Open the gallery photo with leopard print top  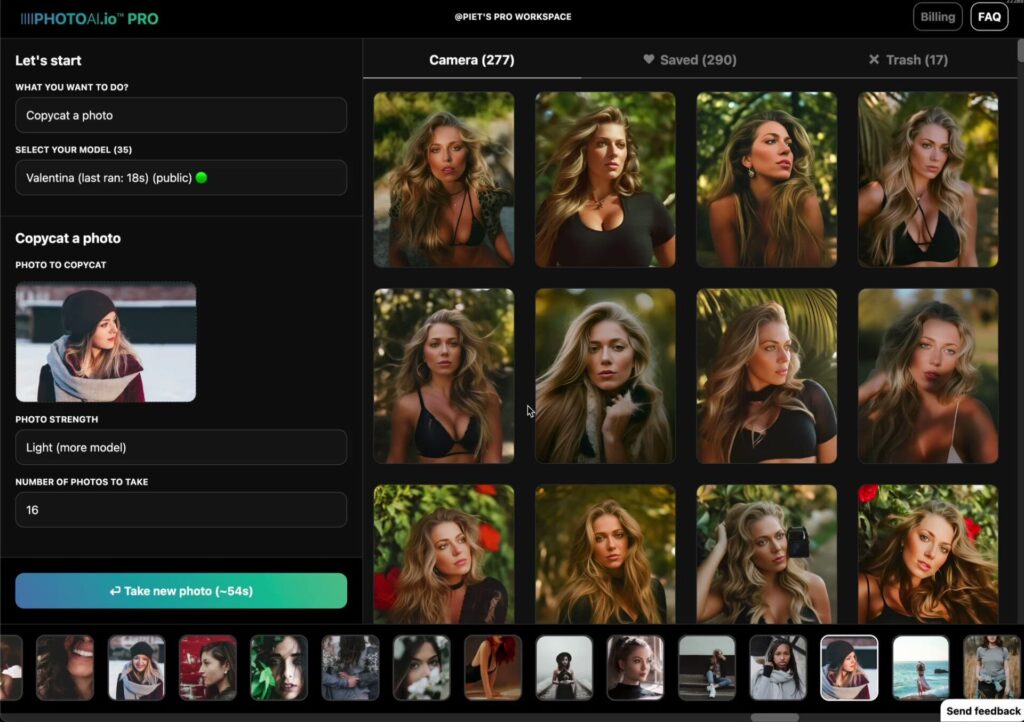coord(444,180)
